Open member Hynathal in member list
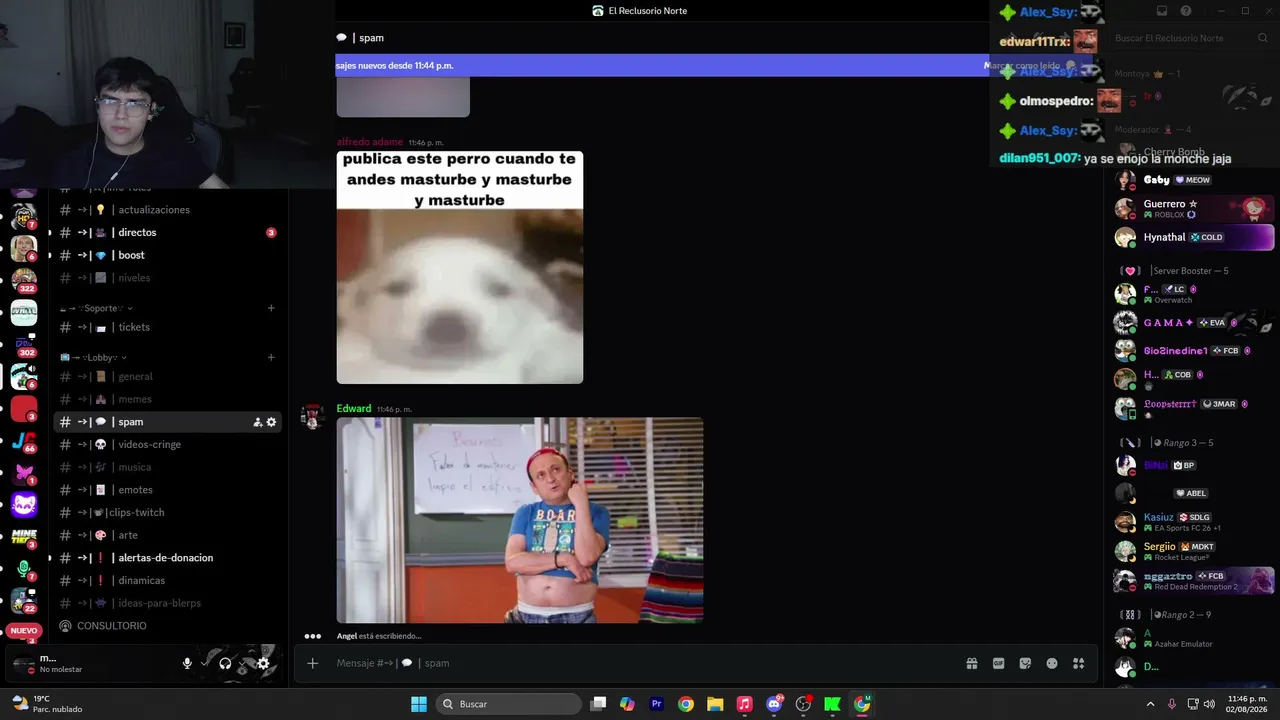 tap(1194, 237)
